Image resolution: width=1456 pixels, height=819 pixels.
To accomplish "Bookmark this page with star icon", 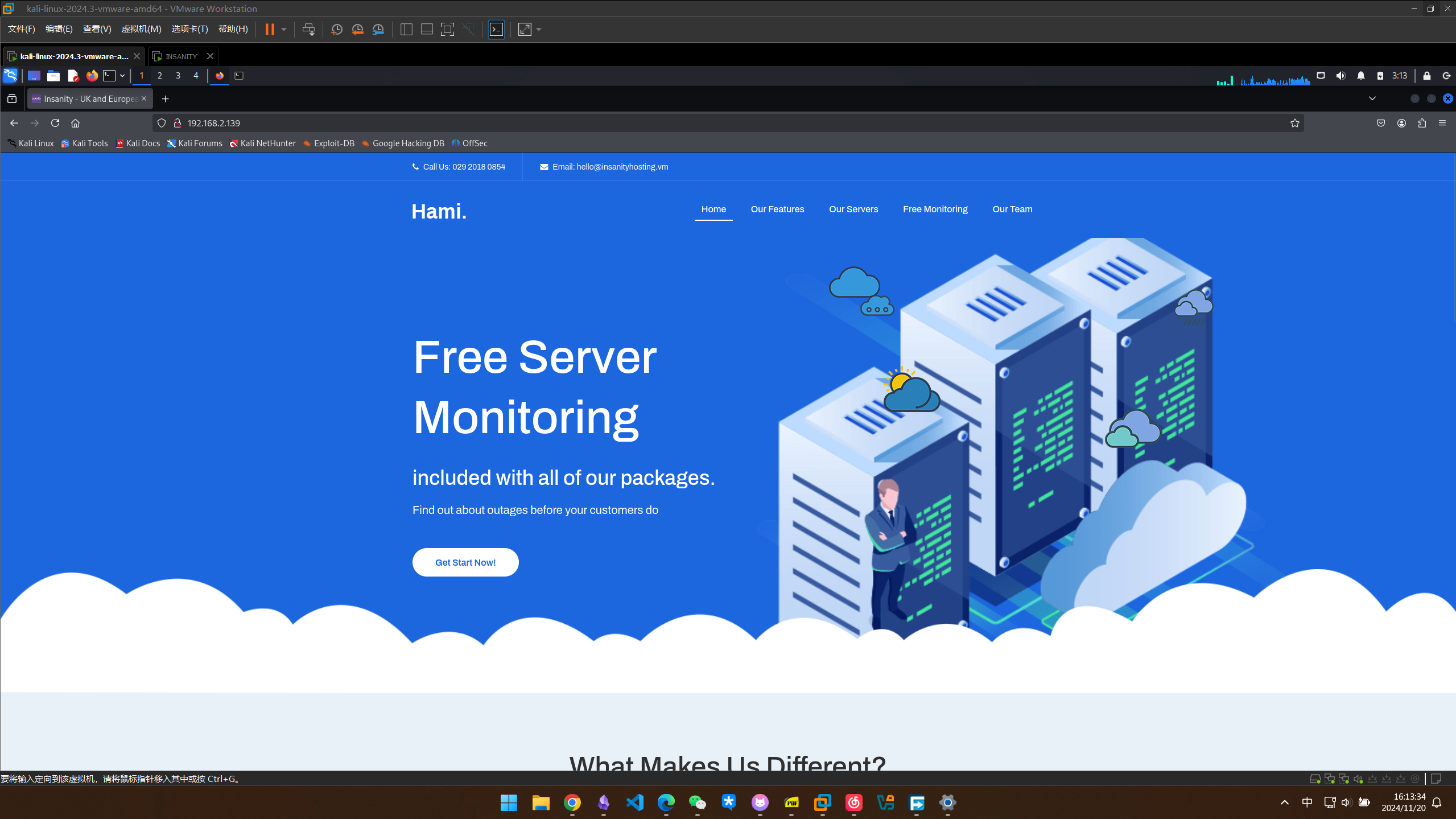I will pos(1295,123).
